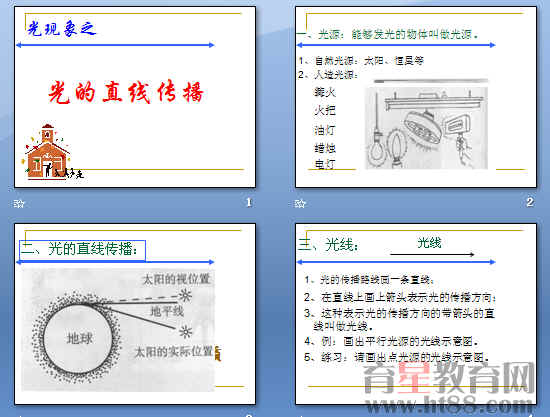
Task: Click the 一、光源 definition heading
Action: (x=388, y=34)
